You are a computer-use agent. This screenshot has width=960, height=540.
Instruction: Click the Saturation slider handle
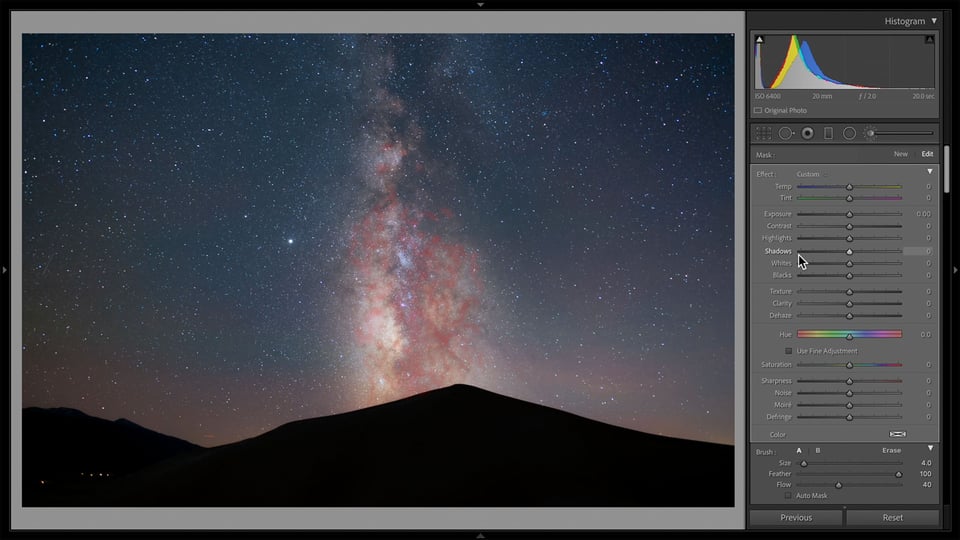point(849,365)
